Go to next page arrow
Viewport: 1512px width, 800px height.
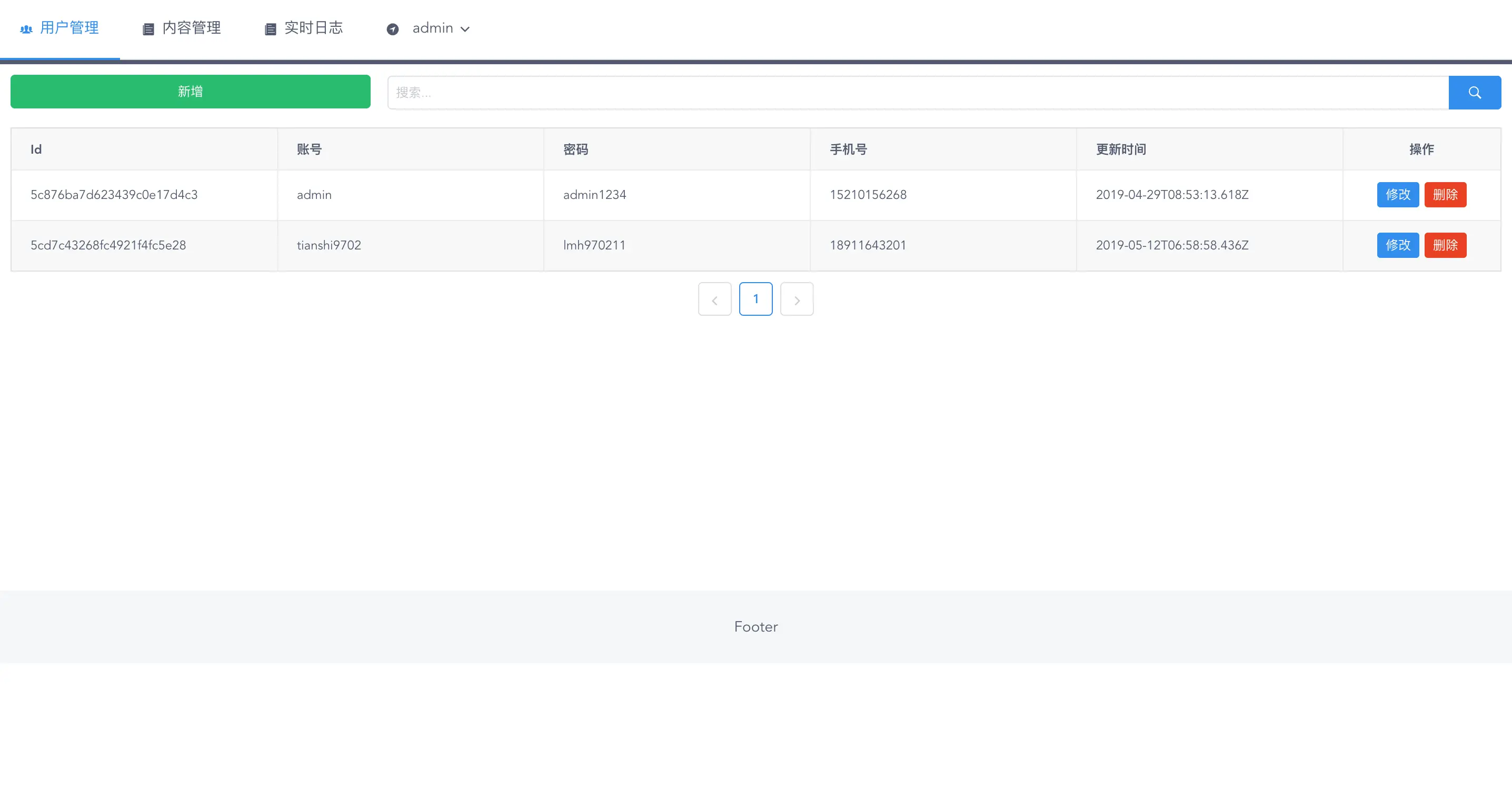797,299
